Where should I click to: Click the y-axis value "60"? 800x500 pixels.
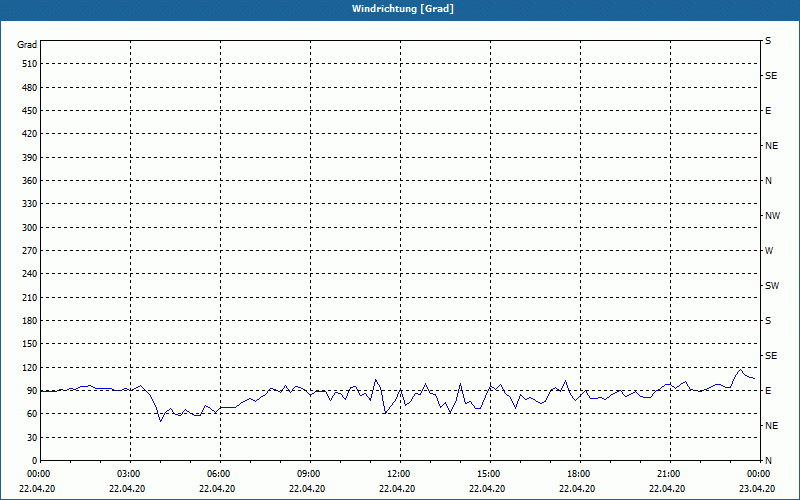pos(32,414)
